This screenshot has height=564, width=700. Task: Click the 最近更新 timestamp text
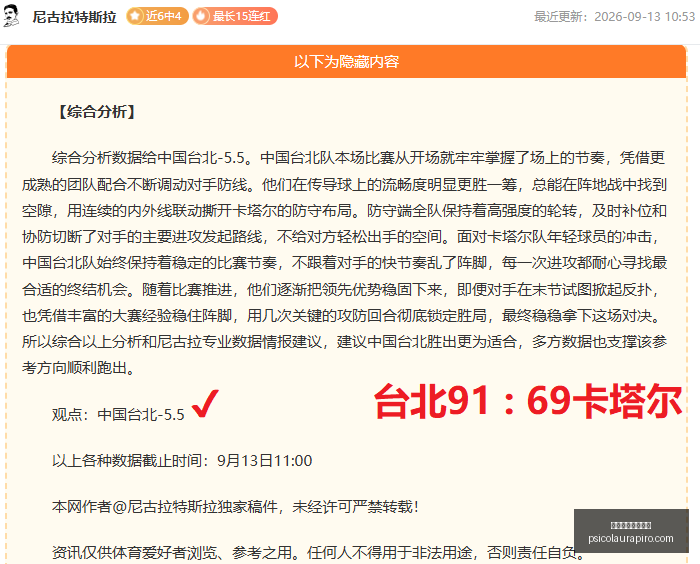[x=615, y=17]
